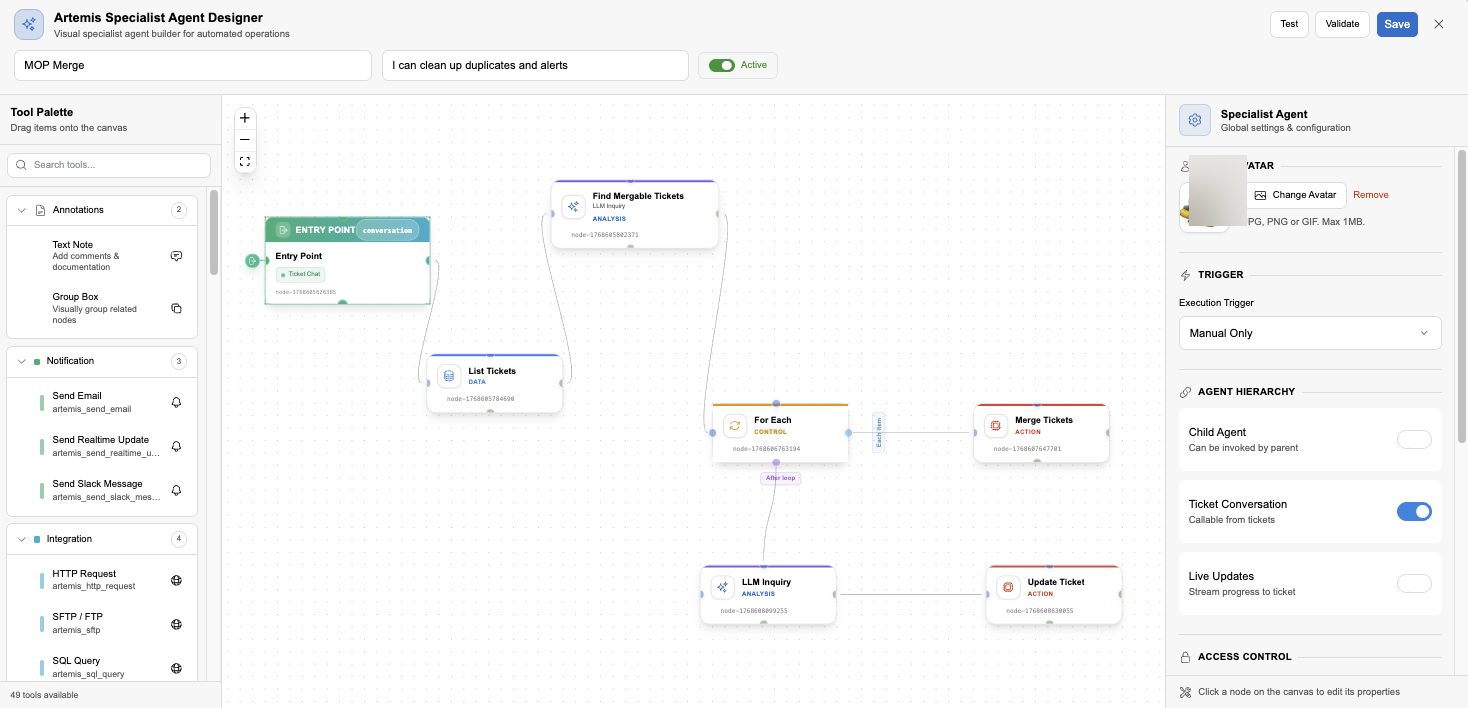Remove the agent avatar
This screenshot has height=708, width=1468.
(x=1370, y=194)
